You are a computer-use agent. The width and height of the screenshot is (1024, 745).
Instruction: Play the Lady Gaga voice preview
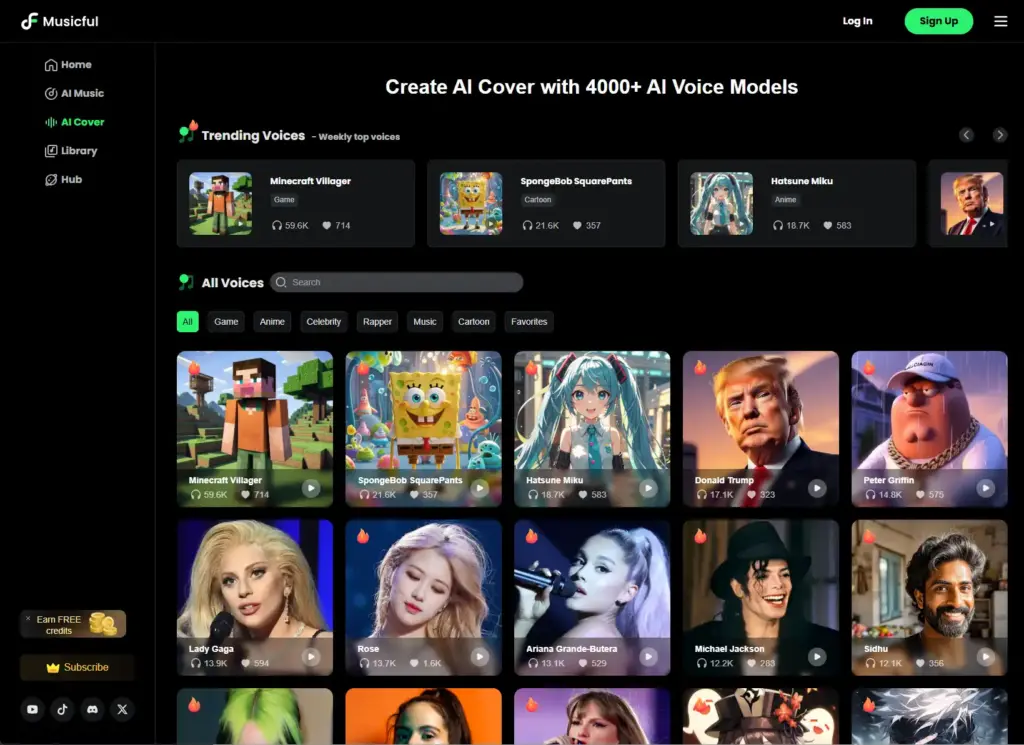pos(311,656)
